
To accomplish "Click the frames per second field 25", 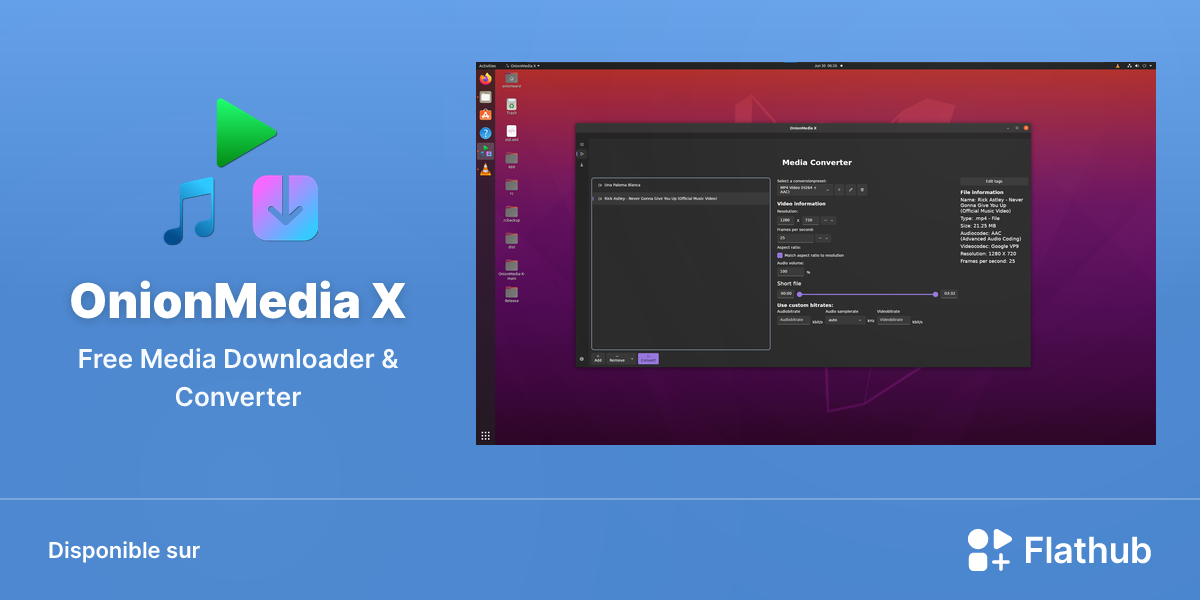I will (795, 238).
